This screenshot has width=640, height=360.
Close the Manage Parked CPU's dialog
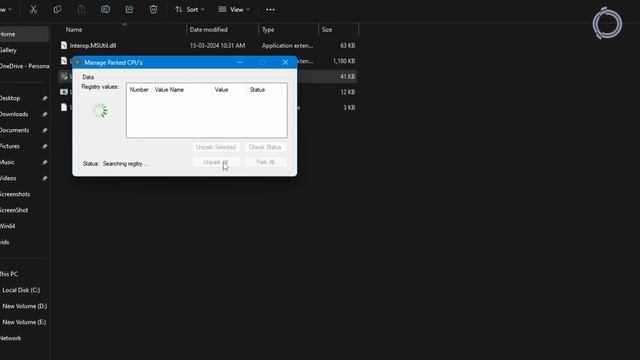(x=285, y=62)
